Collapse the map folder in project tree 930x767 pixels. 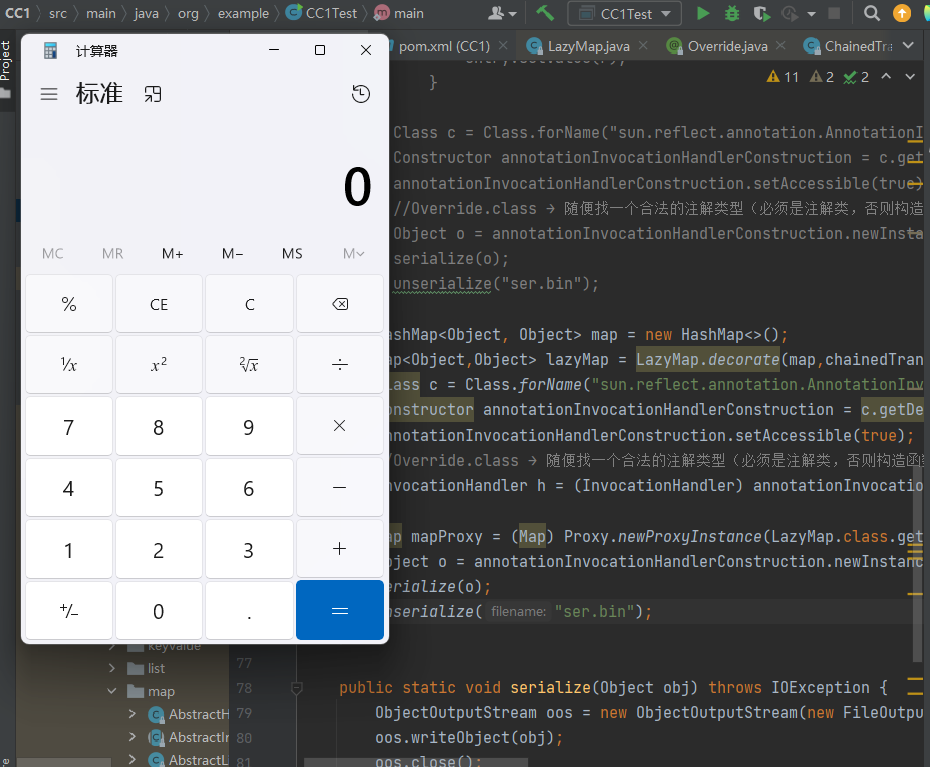(112, 691)
